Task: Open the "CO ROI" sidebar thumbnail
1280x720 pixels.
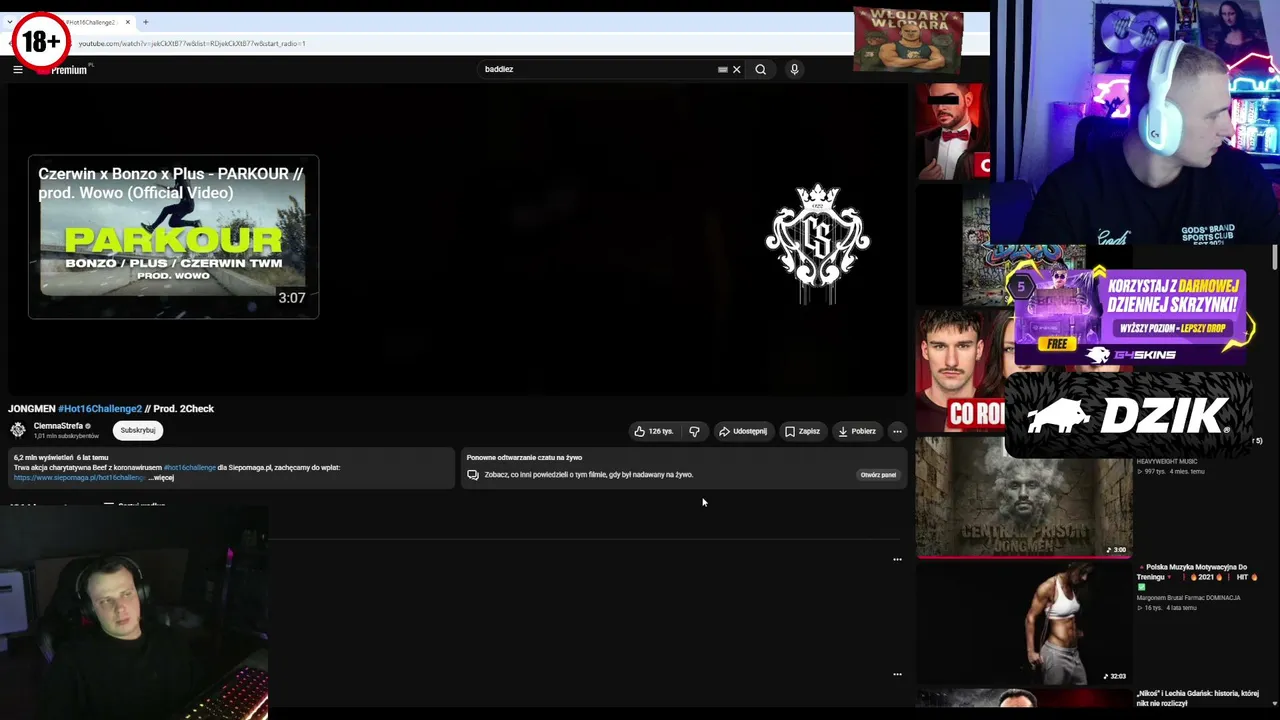Action: coord(961,371)
